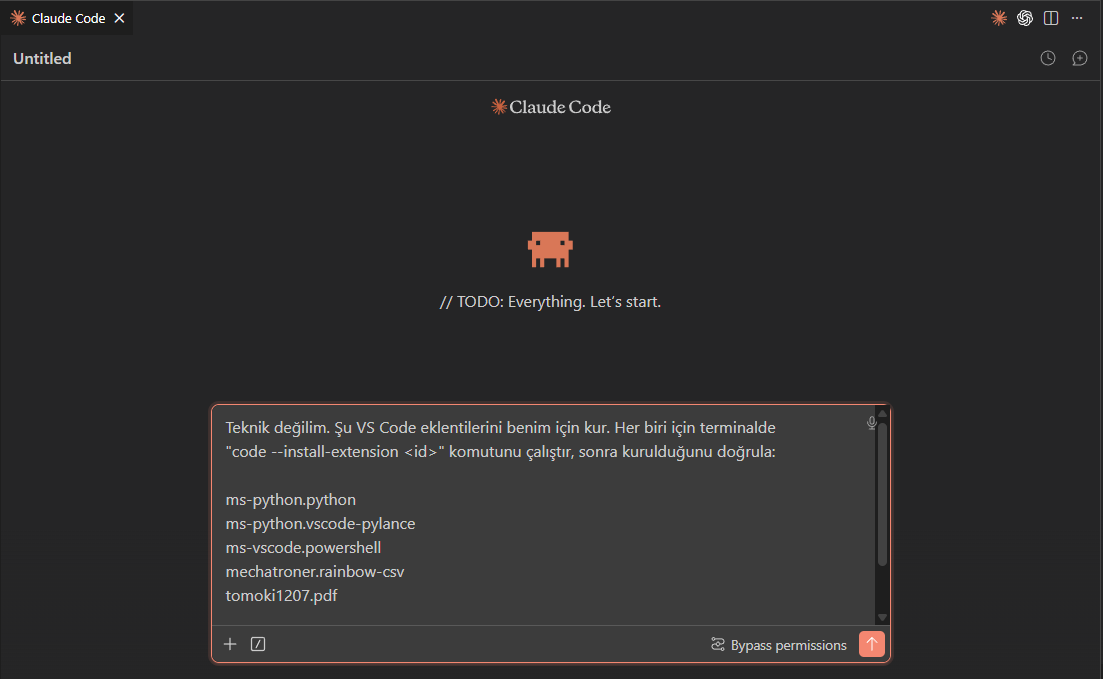
Task: Click the split editor layout icon
Action: coord(1051,18)
